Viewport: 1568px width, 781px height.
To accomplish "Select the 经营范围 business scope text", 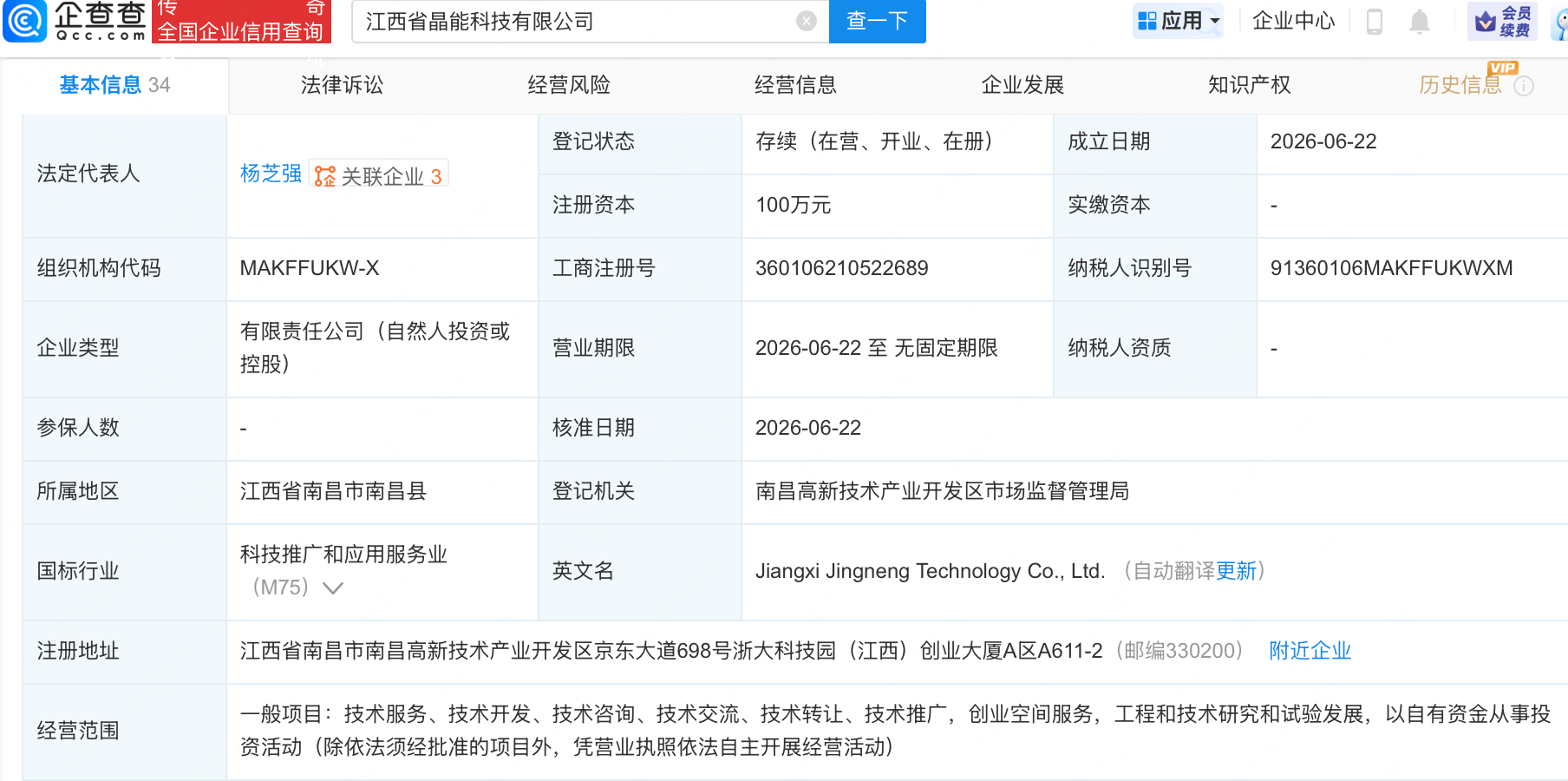I will tap(895, 731).
